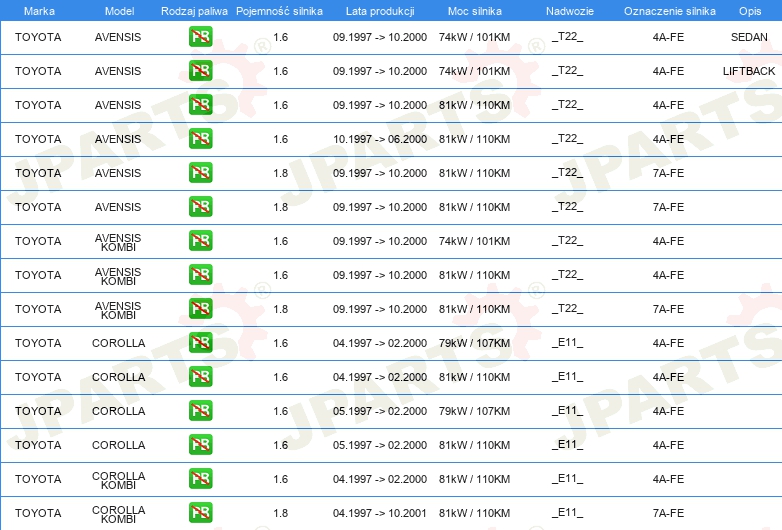Click the Lata produkcji column header
782x530 pixels.
pyautogui.click(x=379, y=10)
